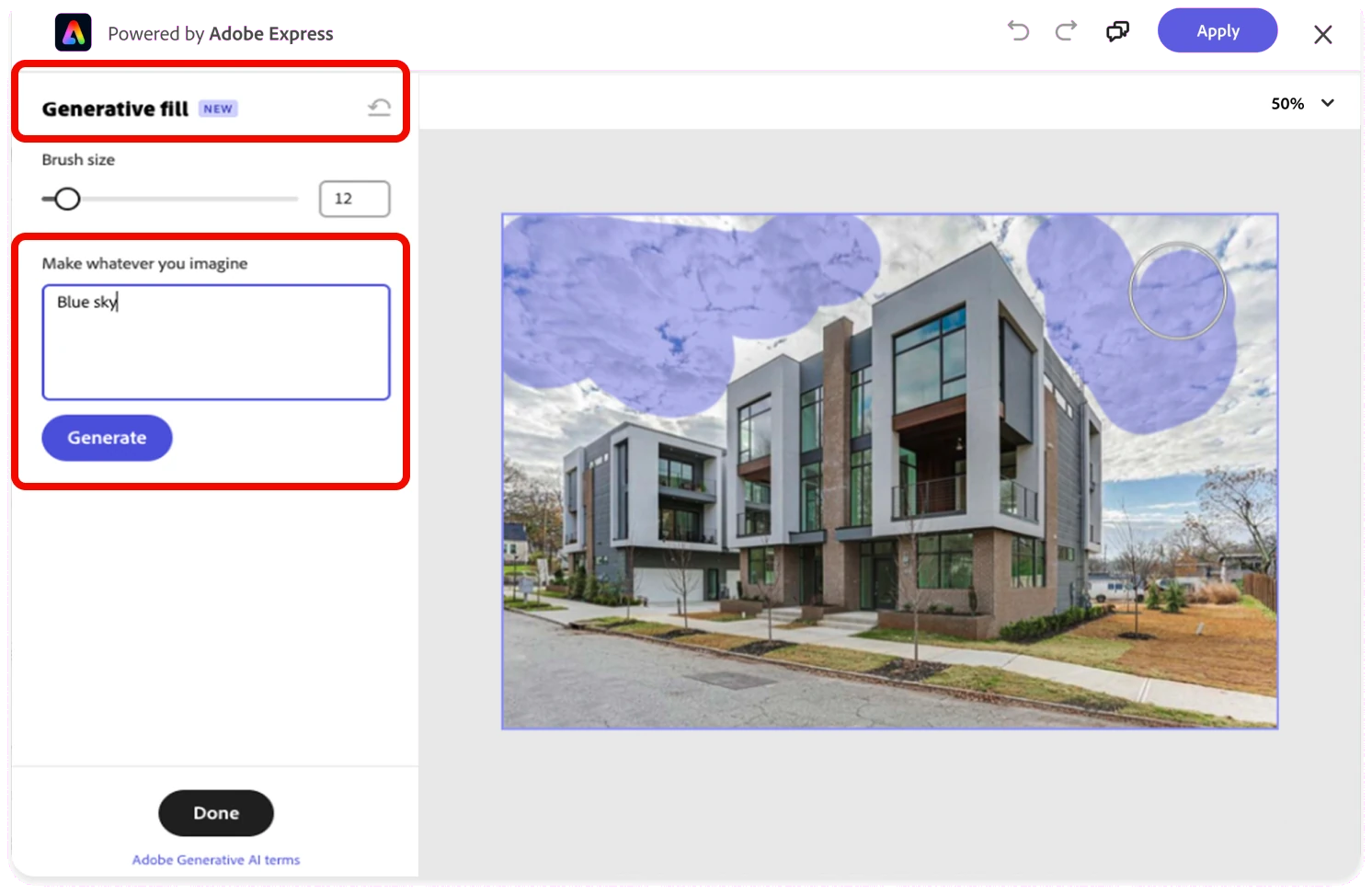
Task: Click the redo arrow in top bar
Action: 1066,31
